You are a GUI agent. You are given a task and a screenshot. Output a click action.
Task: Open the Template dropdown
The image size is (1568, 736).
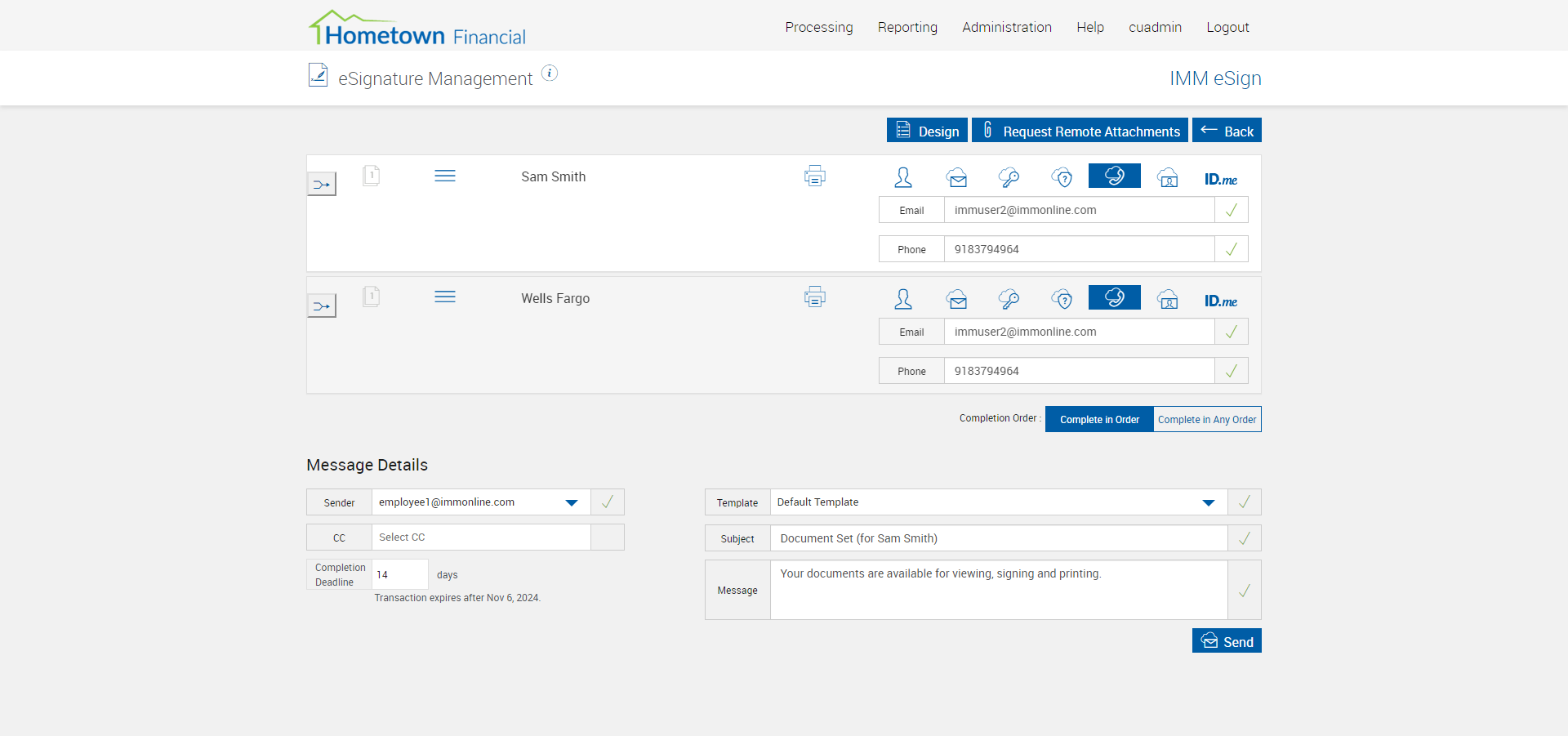tap(999, 502)
